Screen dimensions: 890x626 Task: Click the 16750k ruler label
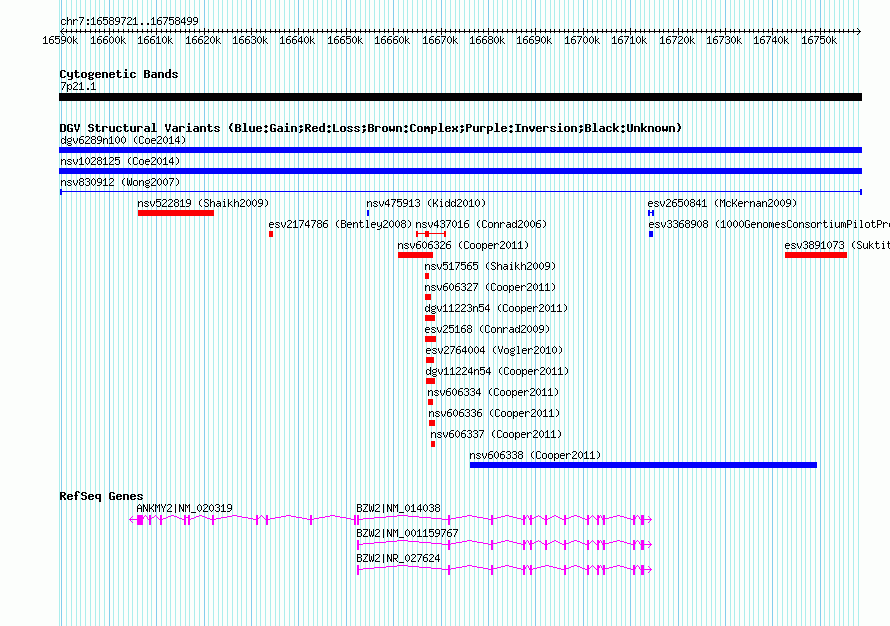pos(818,40)
